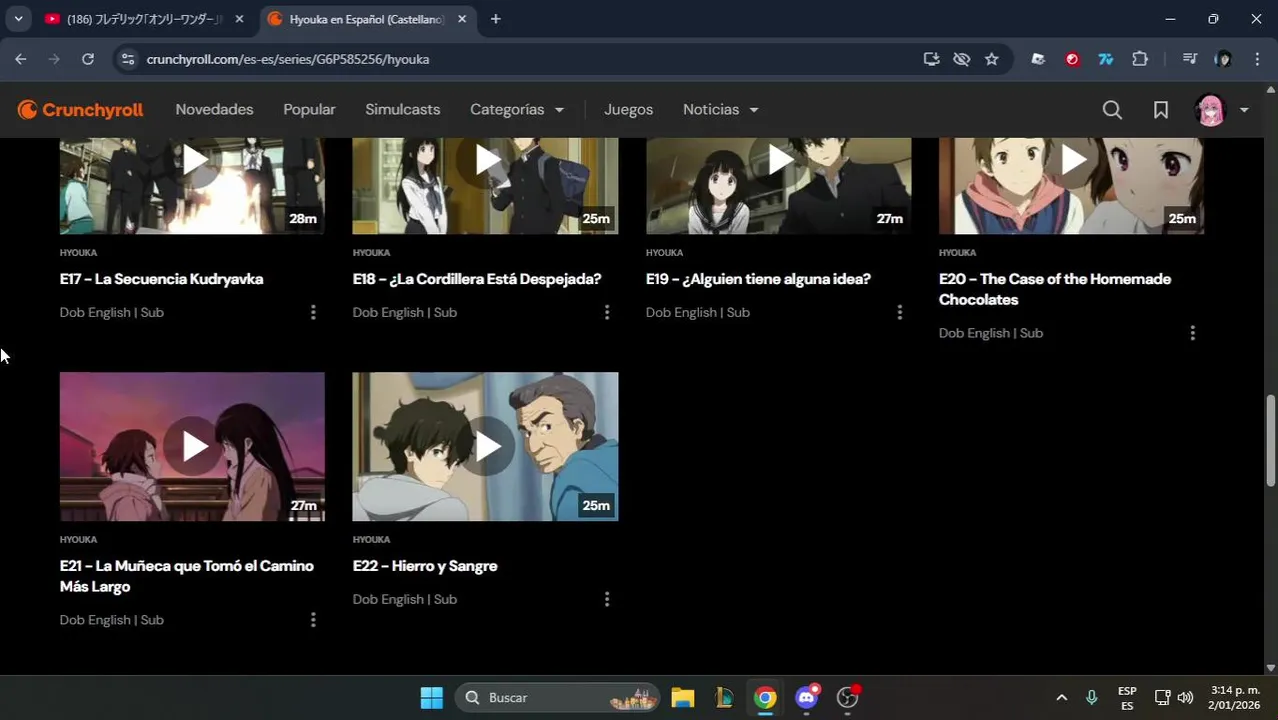
Task: Close the YouTube browser tab
Action: (x=239, y=19)
